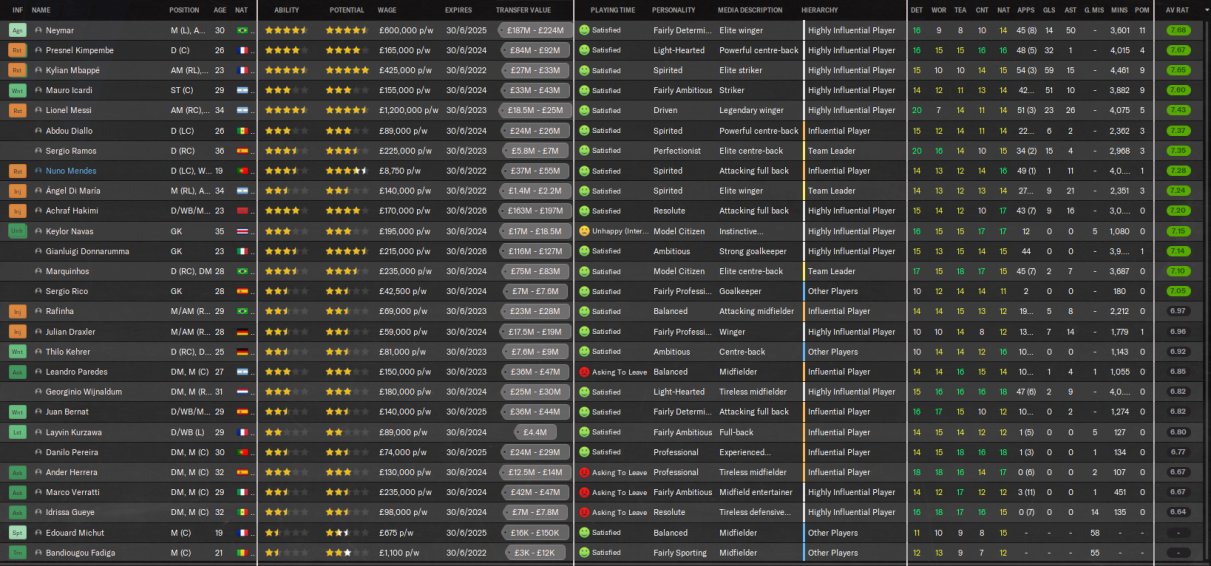Click the Ask badge beside Leandro Paredes
Viewport: 1211px width, 566px height.
pos(17,372)
